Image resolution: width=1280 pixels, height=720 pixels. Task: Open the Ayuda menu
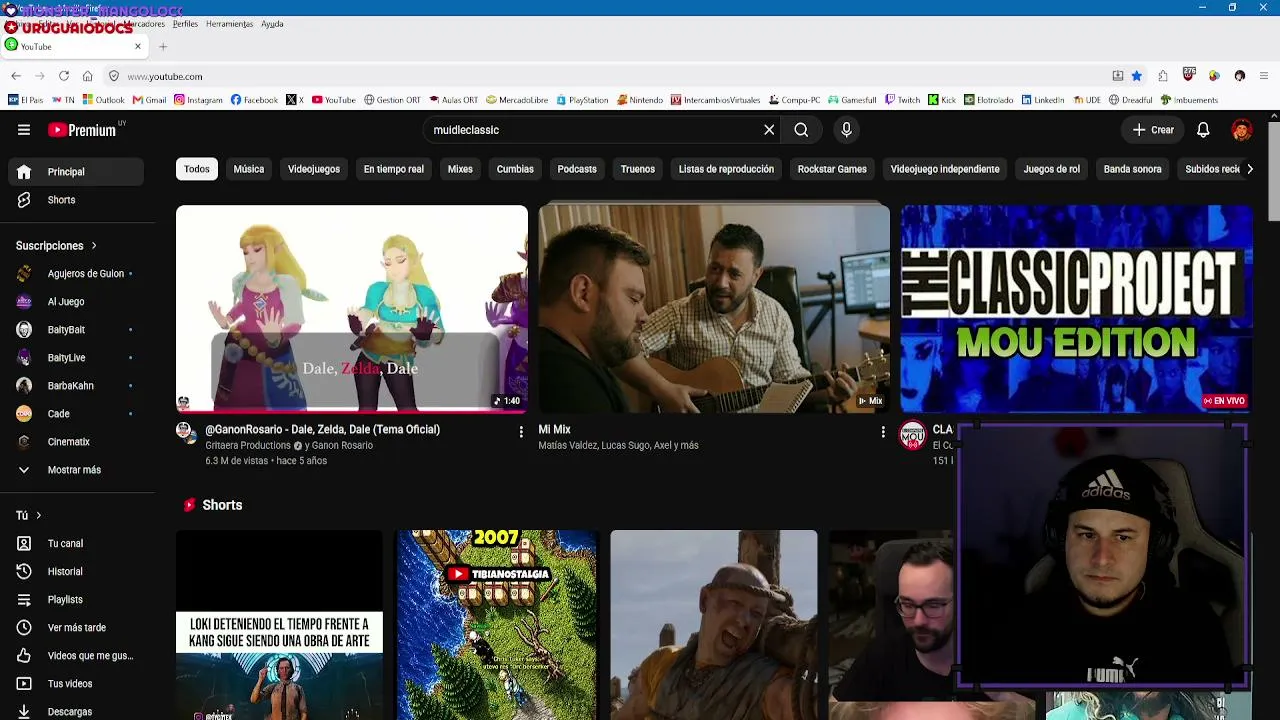tap(272, 23)
